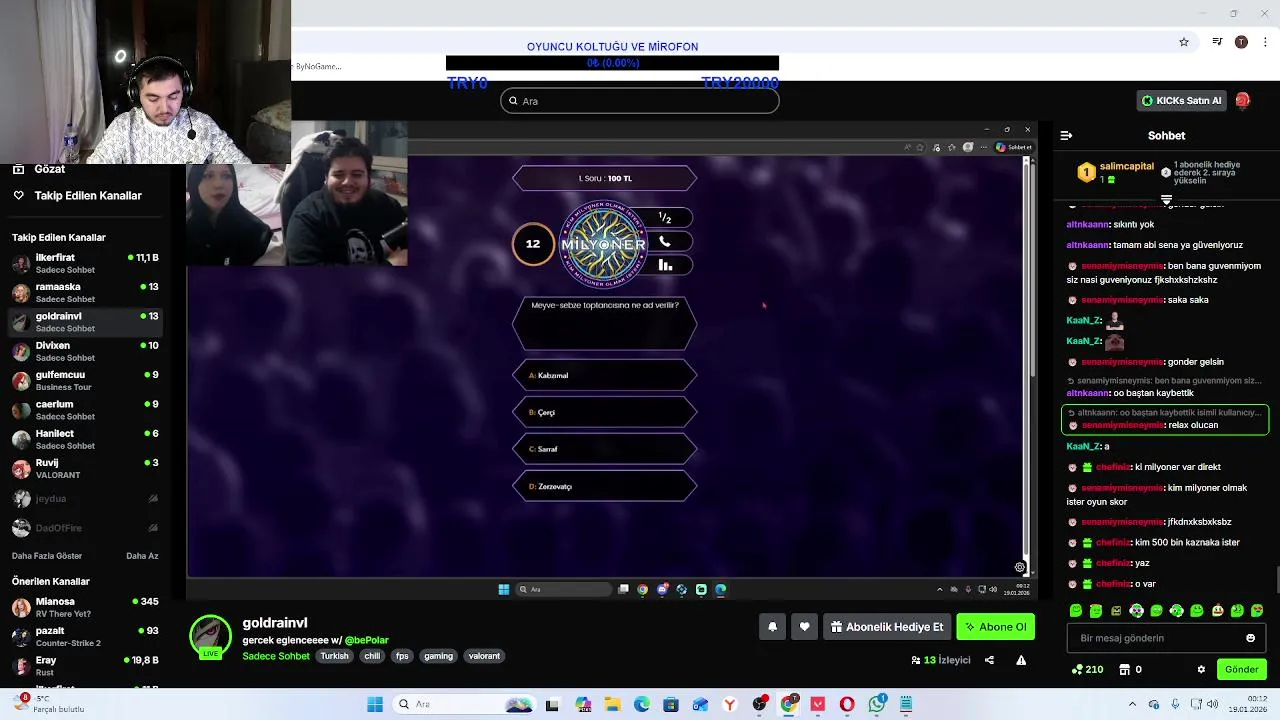Collapse the Sohbet chat panel arrow icon

tap(1066, 135)
